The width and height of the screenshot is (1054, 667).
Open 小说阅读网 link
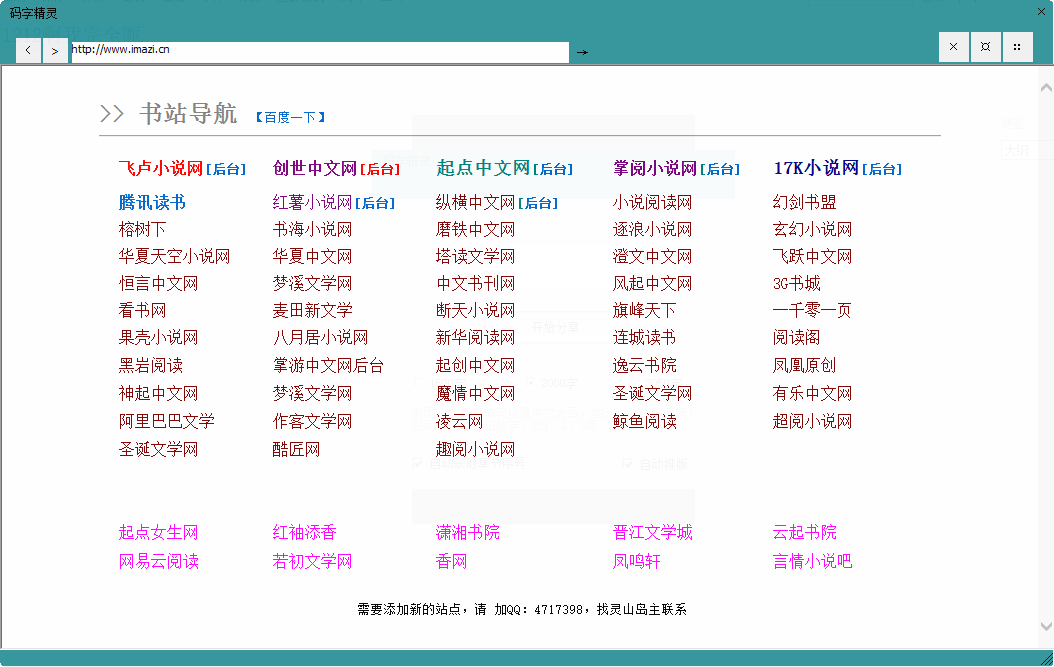(x=652, y=202)
